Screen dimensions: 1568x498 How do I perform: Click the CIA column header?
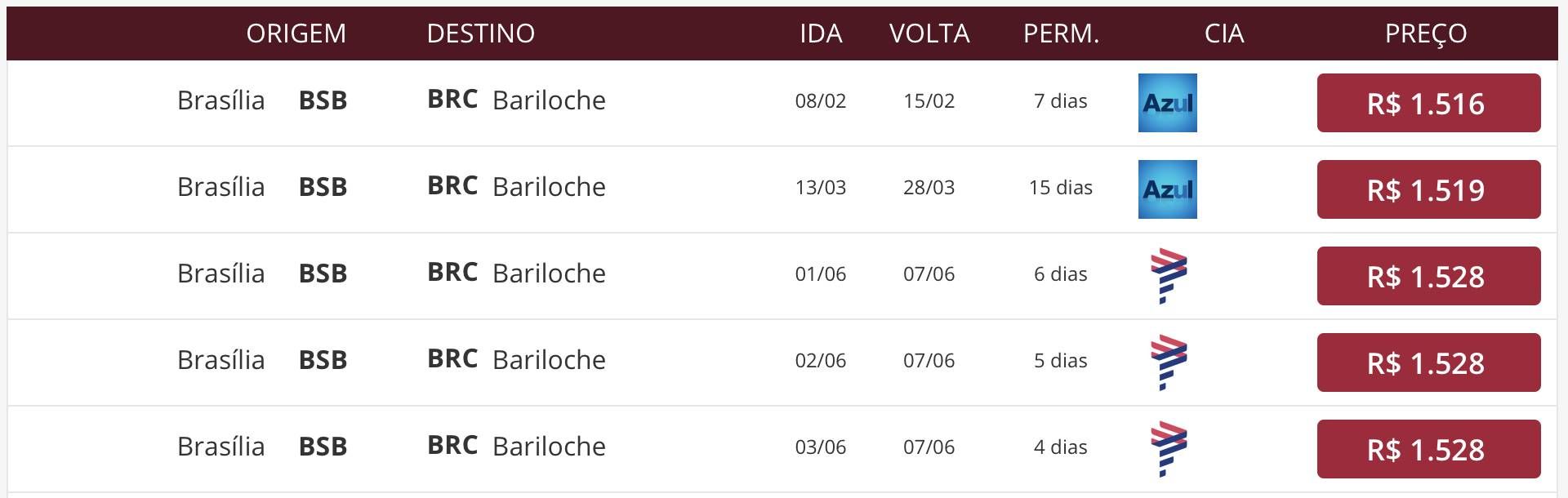click(x=1224, y=33)
